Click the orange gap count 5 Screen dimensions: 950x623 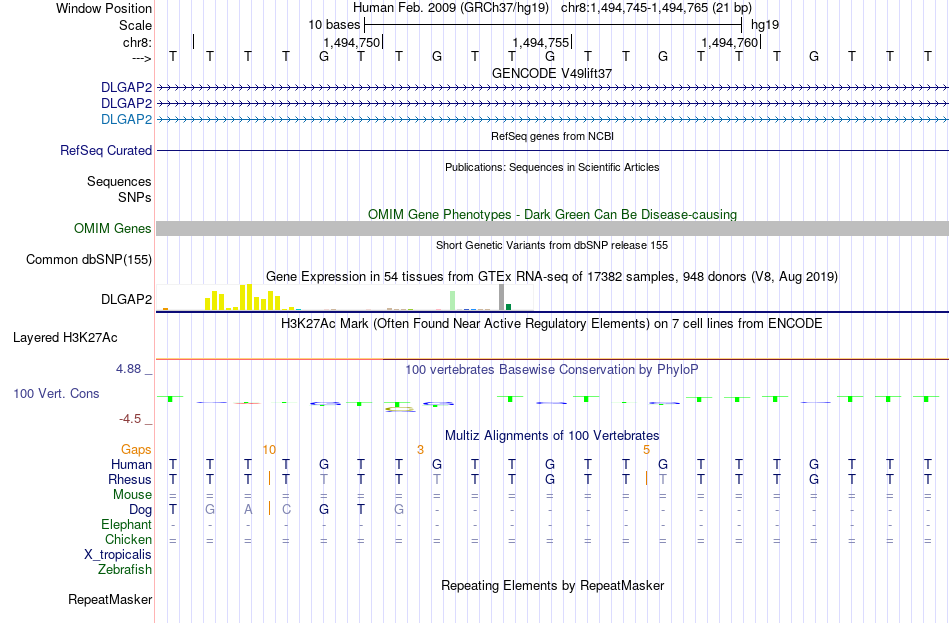click(646, 450)
